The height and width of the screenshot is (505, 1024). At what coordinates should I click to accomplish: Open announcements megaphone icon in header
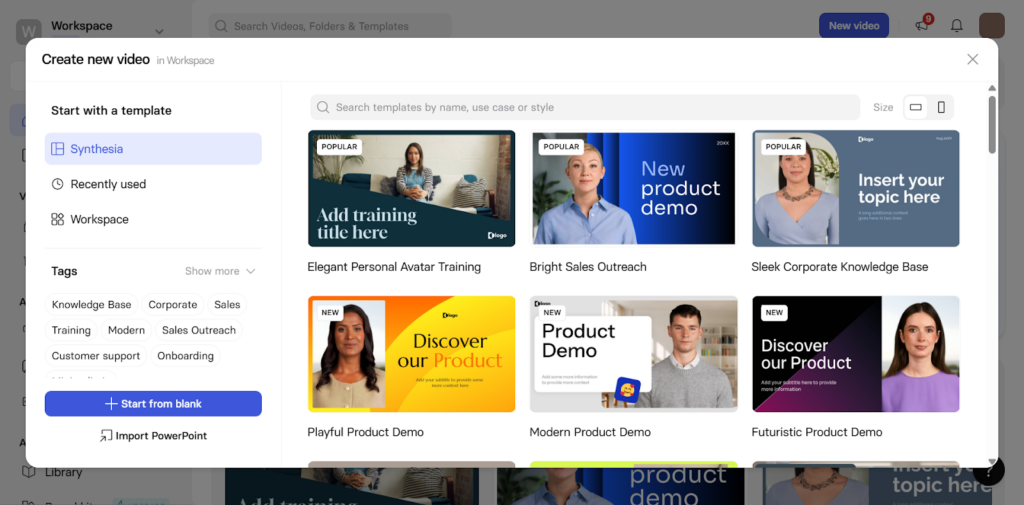(922, 25)
